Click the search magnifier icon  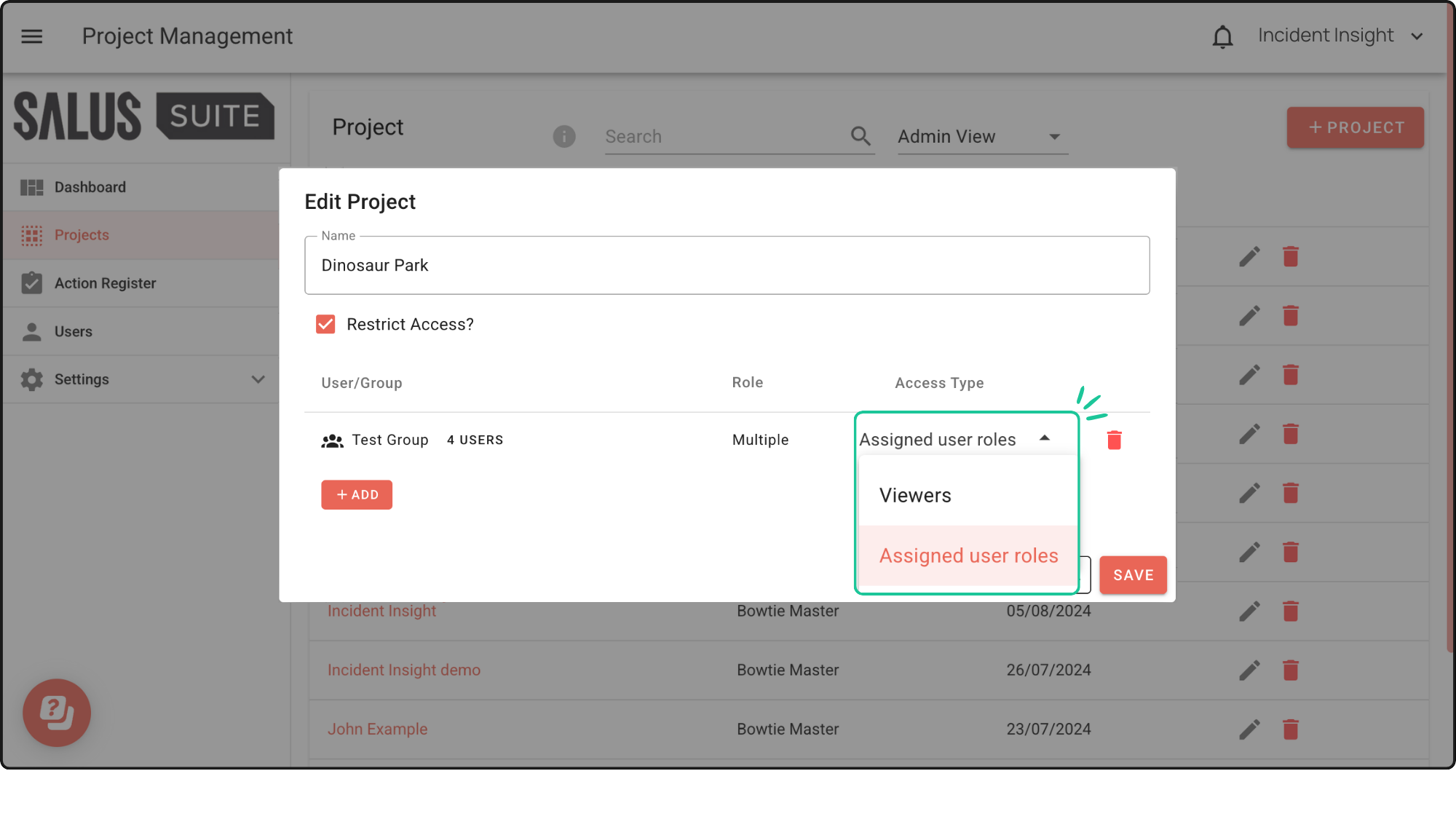pyautogui.click(x=860, y=136)
